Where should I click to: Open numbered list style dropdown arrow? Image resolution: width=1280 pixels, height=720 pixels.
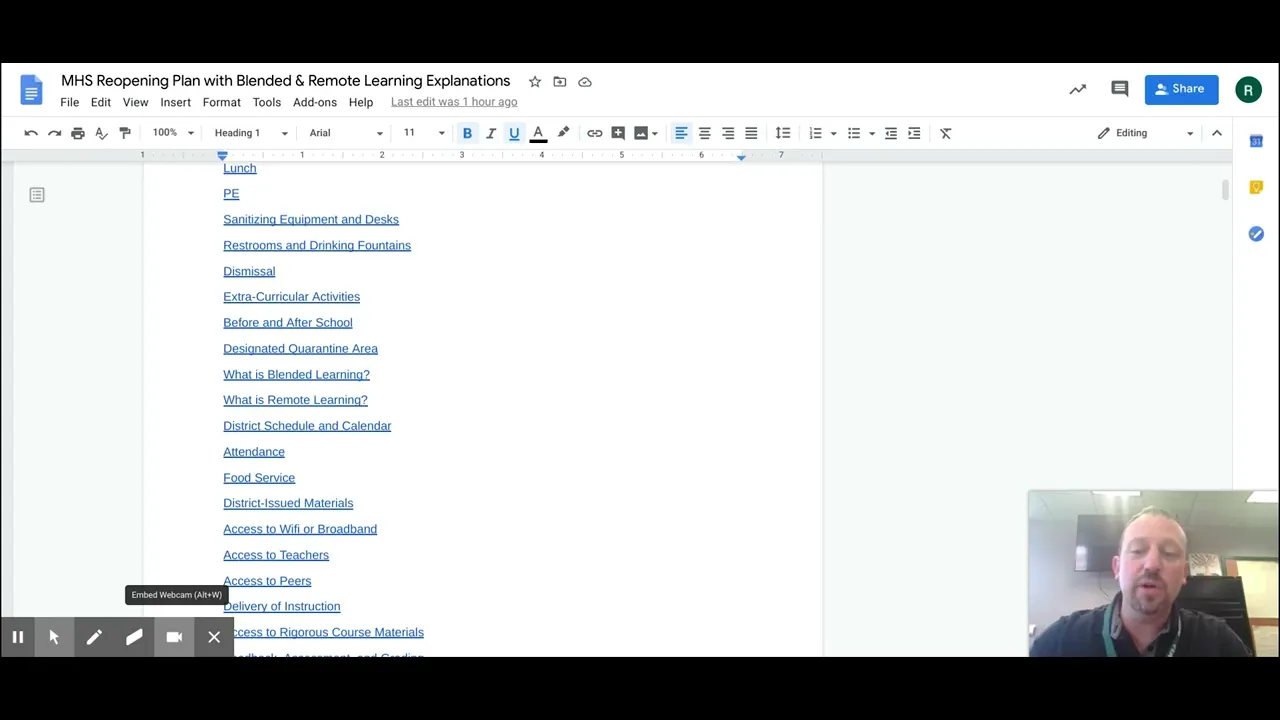tap(833, 133)
